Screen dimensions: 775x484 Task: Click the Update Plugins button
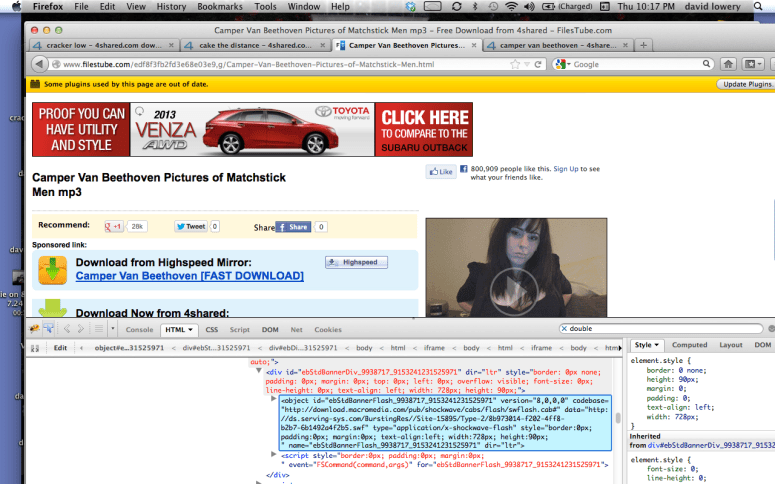pyautogui.click(x=745, y=84)
